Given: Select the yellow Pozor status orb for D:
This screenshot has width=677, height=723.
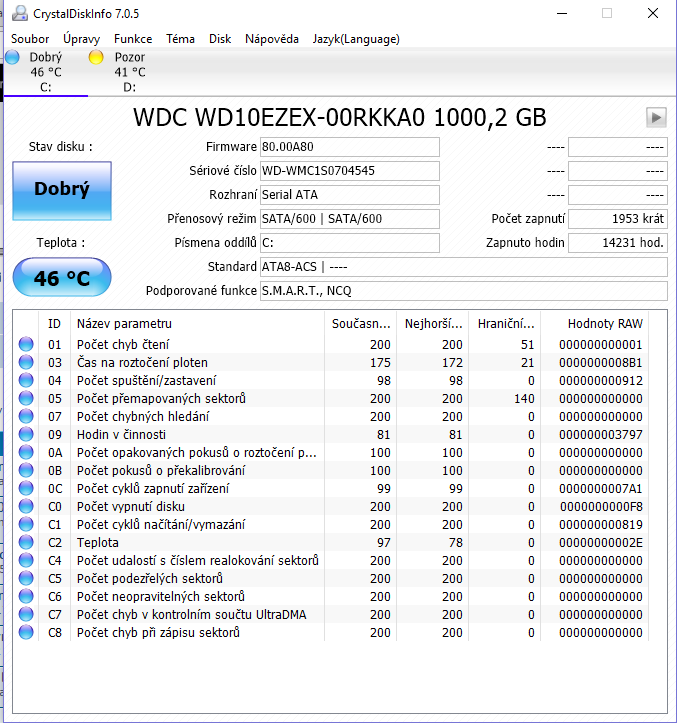Looking at the screenshot, I should pyautogui.click(x=96, y=57).
